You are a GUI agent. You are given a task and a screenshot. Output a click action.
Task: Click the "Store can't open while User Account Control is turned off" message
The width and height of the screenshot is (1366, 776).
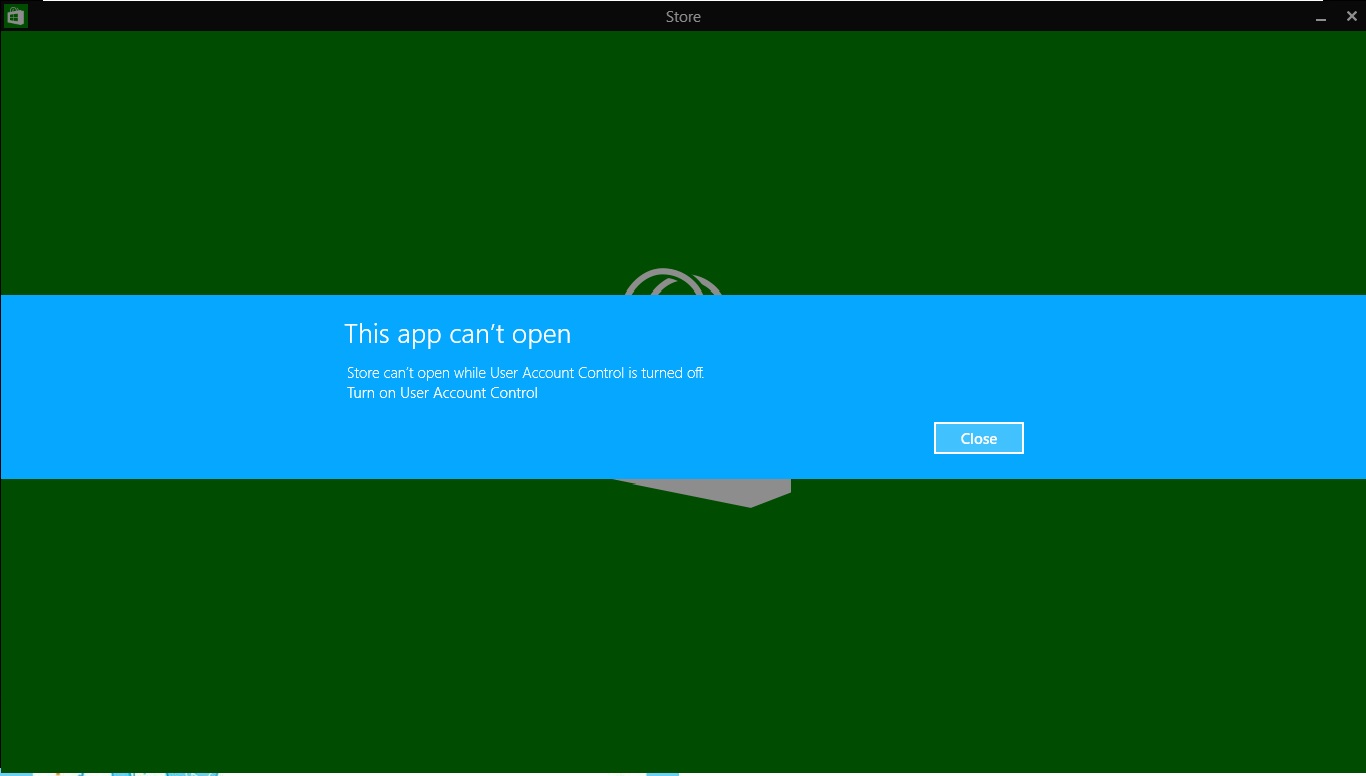click(526, 373)
